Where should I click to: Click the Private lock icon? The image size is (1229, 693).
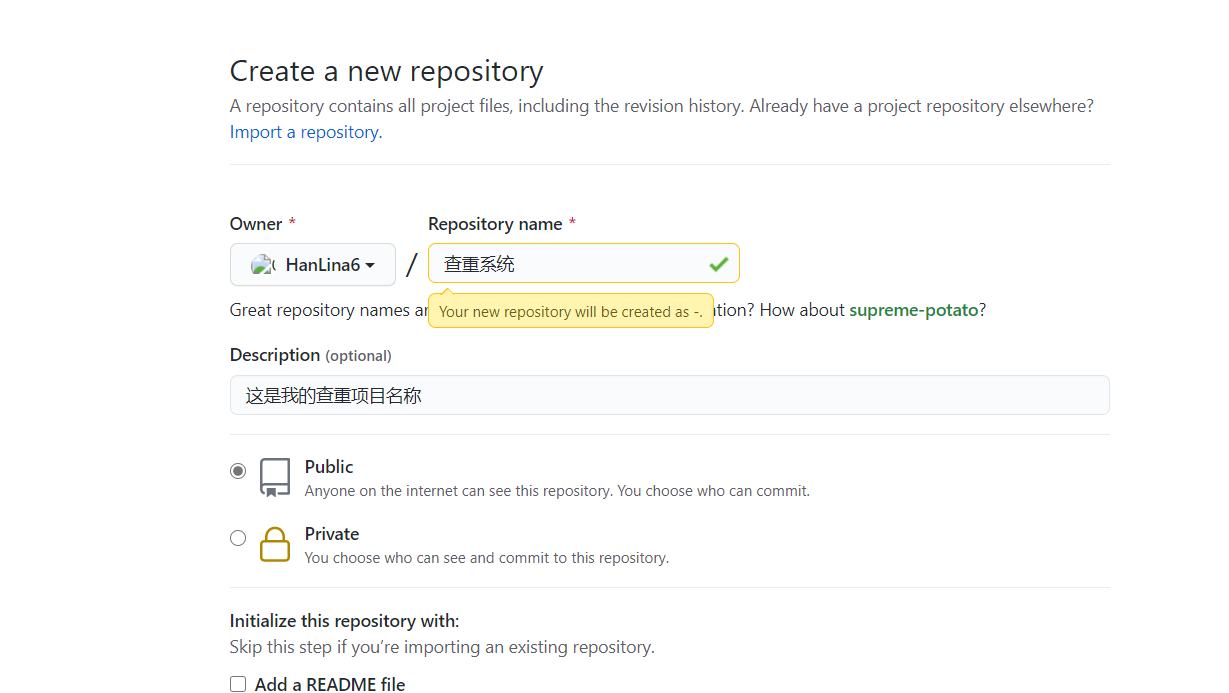tap(275, 545)
